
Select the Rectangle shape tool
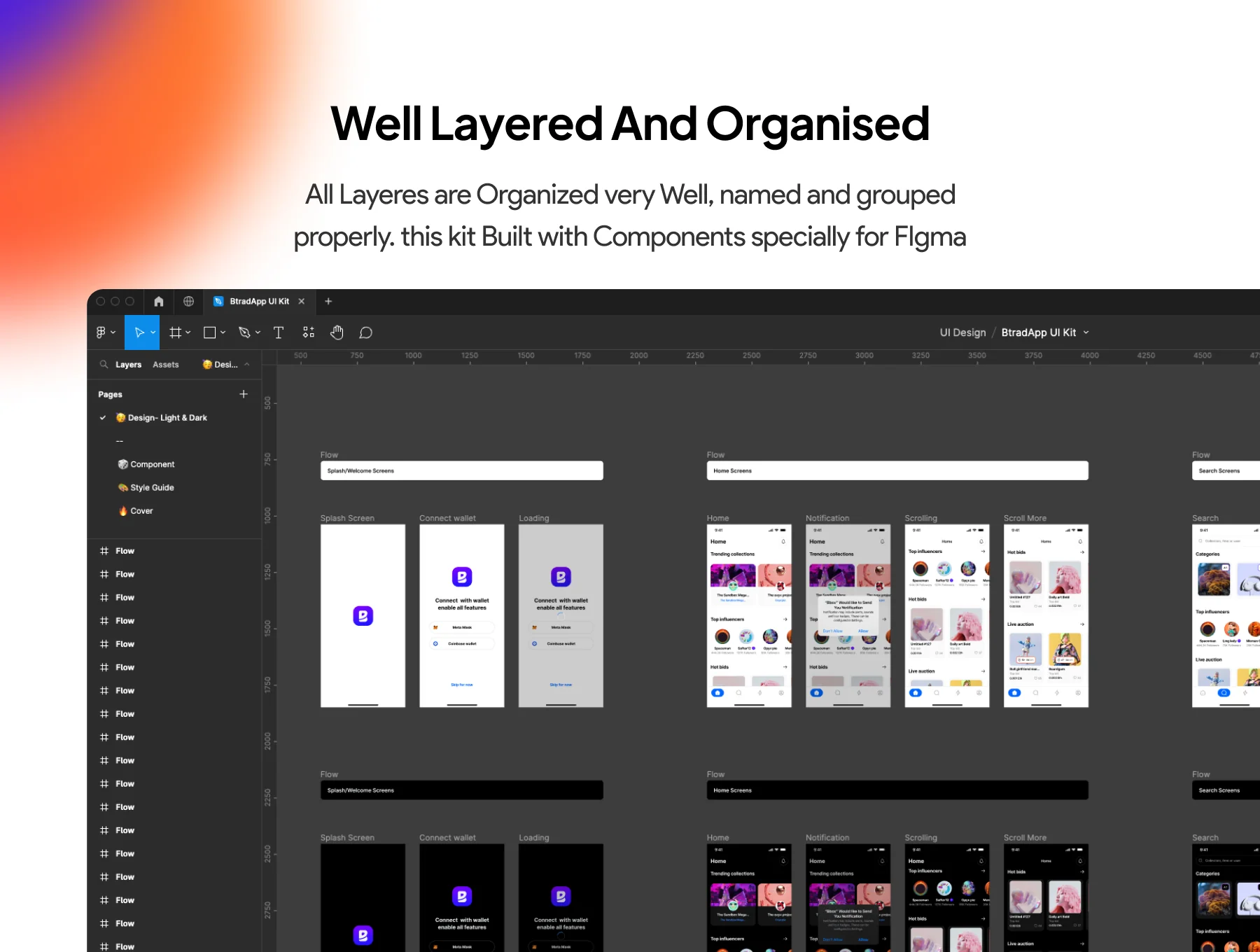point(209,332)
